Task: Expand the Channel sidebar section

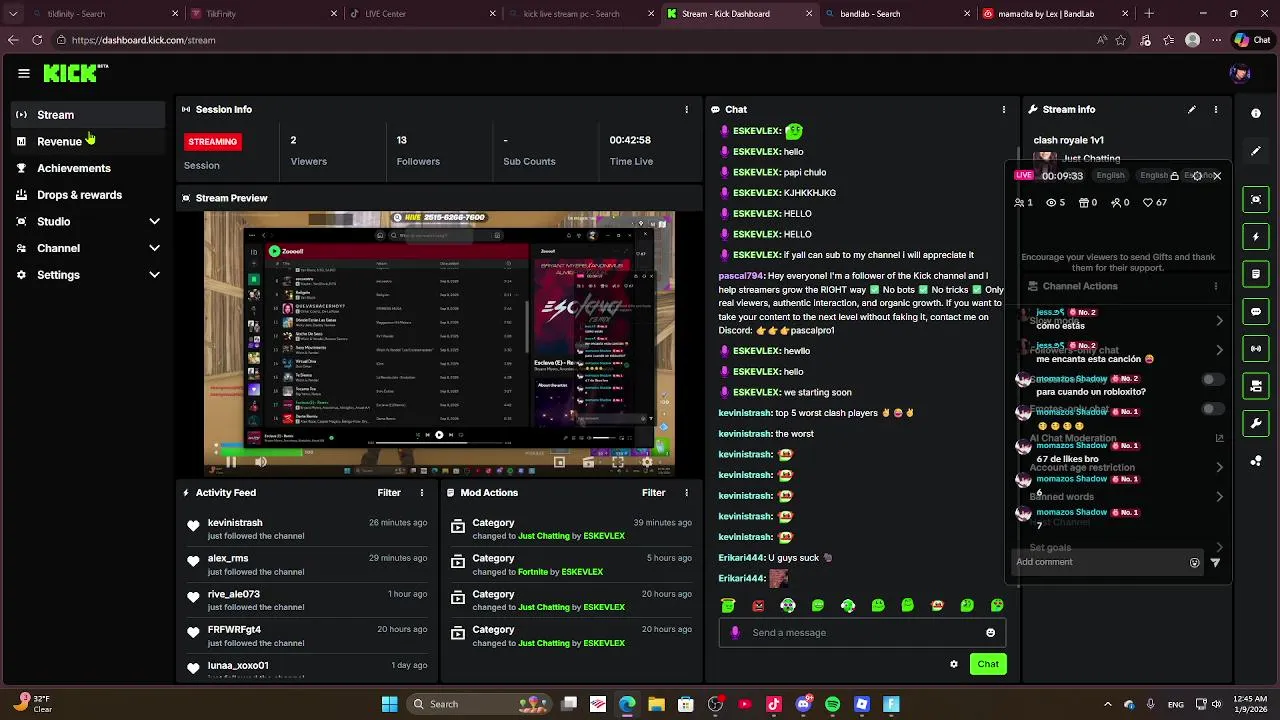Action: [x=154, y=248]
